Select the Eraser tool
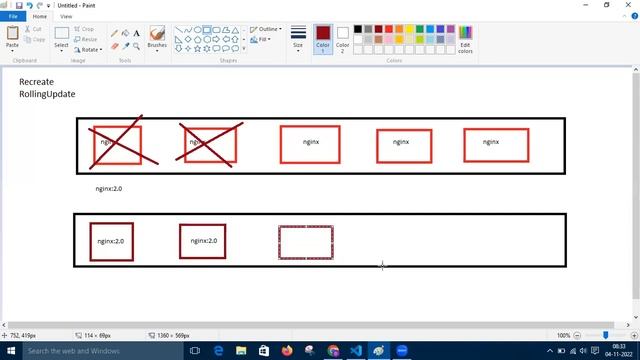This screenshot has height=360, width=640. pyautogui.click(x=115, y=46)
